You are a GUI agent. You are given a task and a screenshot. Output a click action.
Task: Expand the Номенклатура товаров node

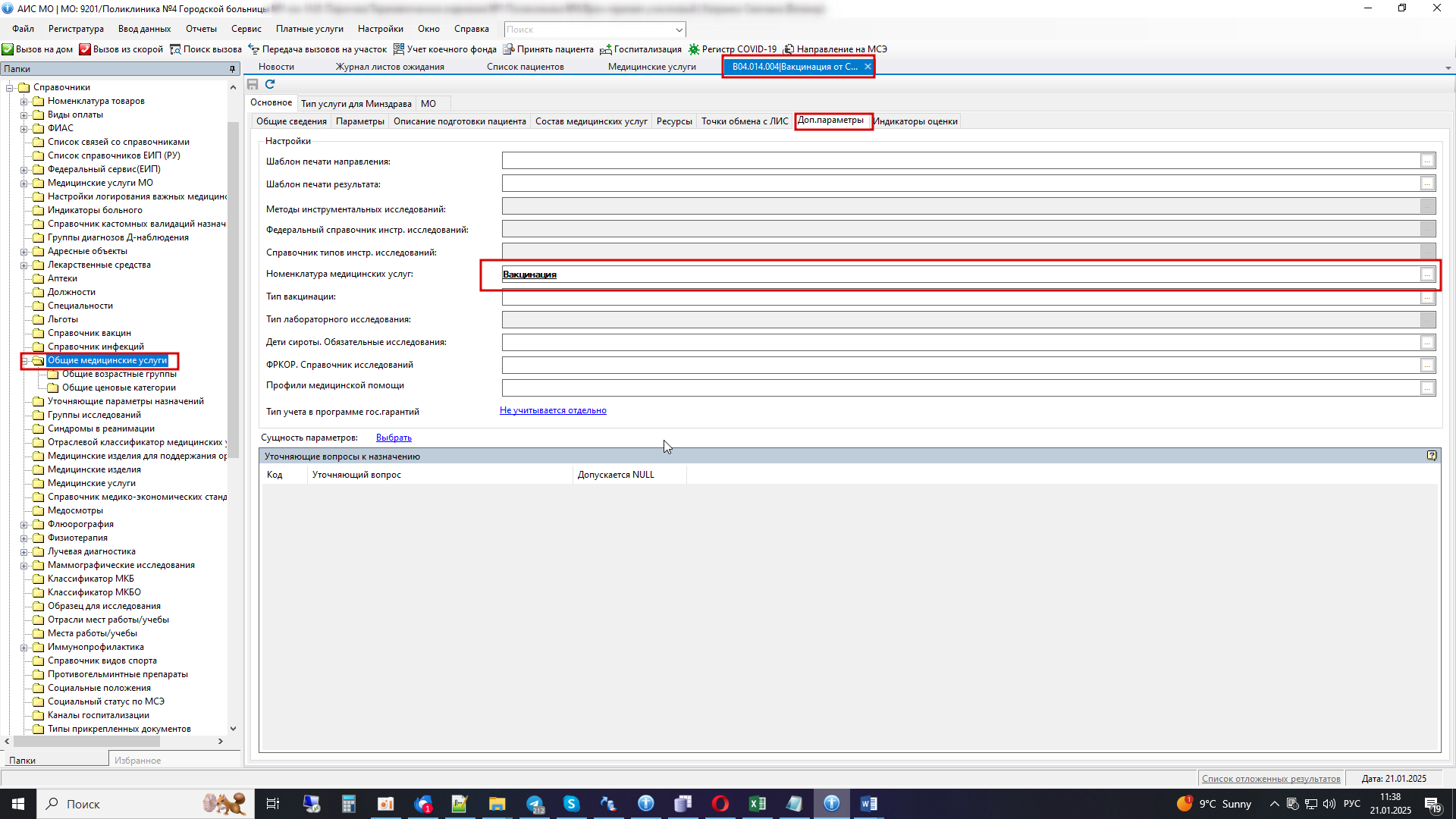click(x=24, y=101)
